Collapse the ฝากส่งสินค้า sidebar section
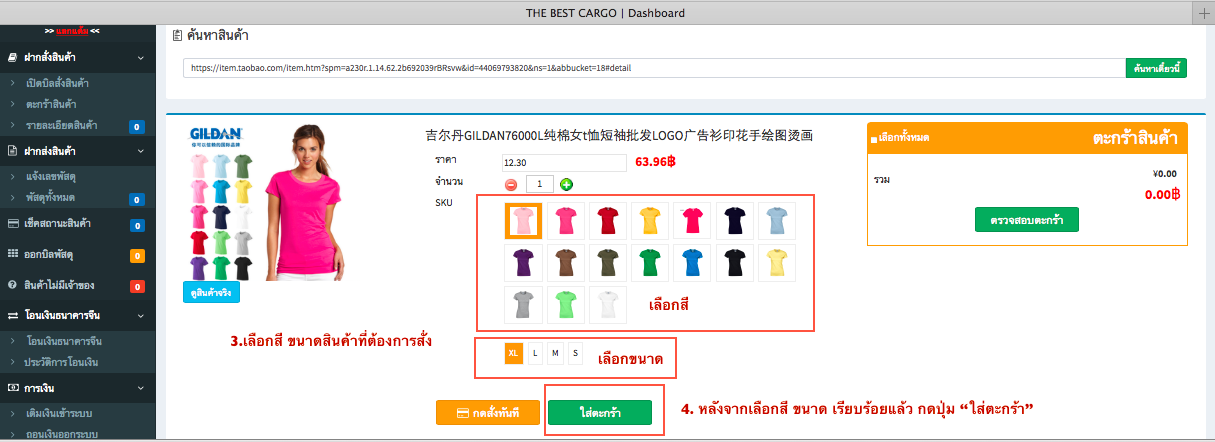 click(x=78, y=151)
